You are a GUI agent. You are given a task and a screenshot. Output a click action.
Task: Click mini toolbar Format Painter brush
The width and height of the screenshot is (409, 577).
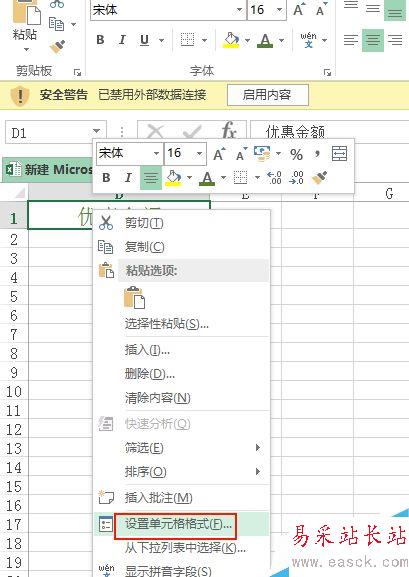pos(320,178)
